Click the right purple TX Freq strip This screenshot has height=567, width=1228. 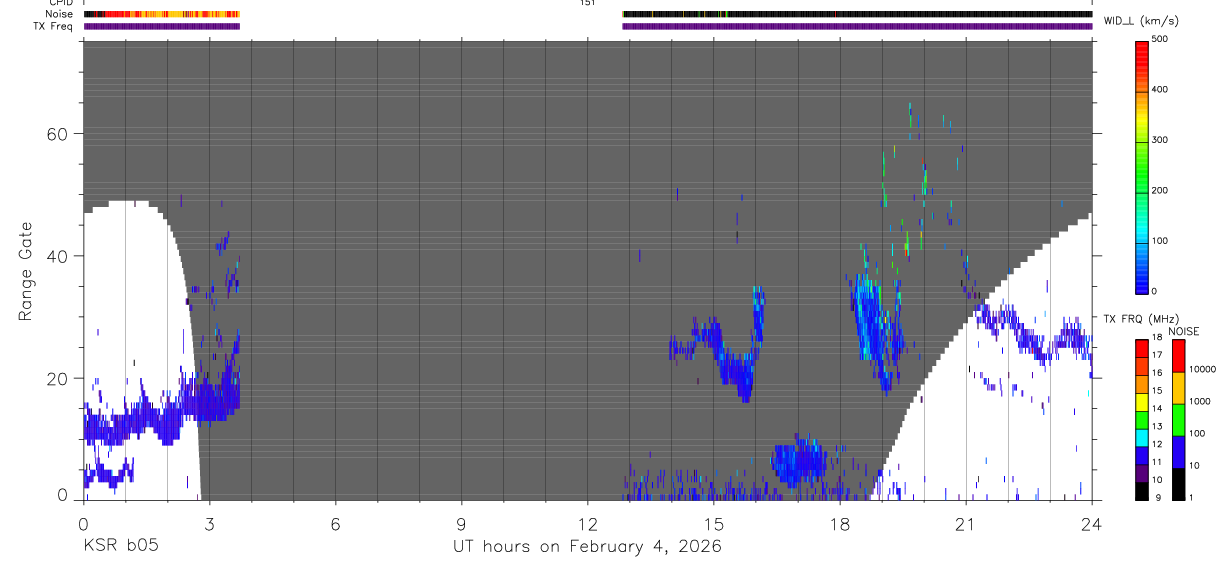point(857,26)
